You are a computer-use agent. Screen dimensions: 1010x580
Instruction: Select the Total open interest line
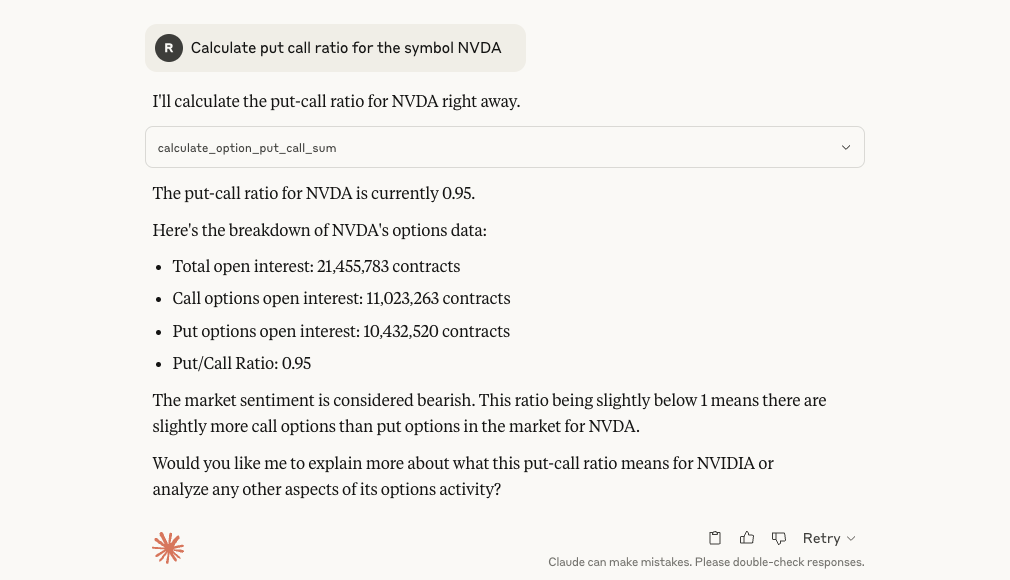pos(316,265)
